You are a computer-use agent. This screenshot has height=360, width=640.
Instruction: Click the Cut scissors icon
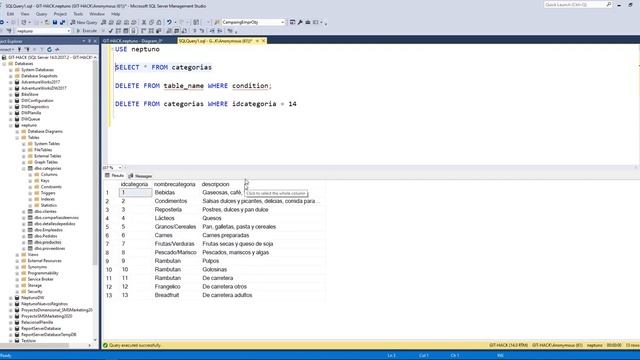point(144,22)
